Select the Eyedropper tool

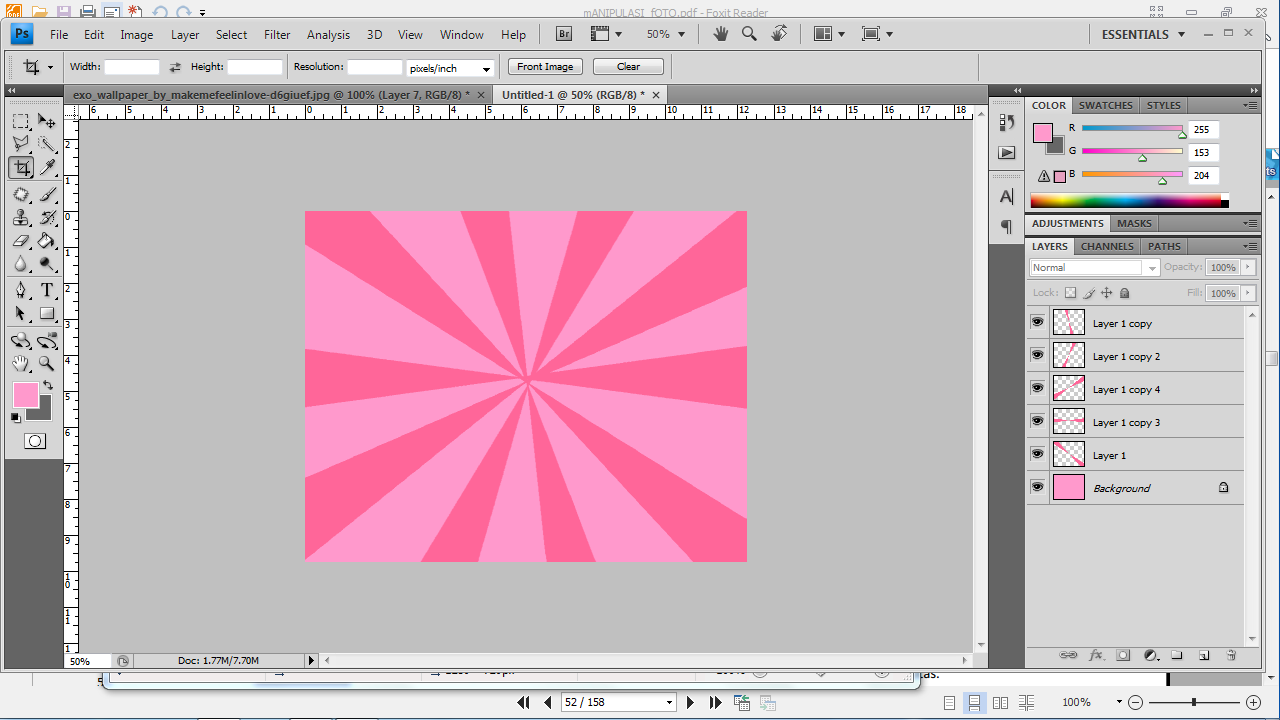coord(47,168)
